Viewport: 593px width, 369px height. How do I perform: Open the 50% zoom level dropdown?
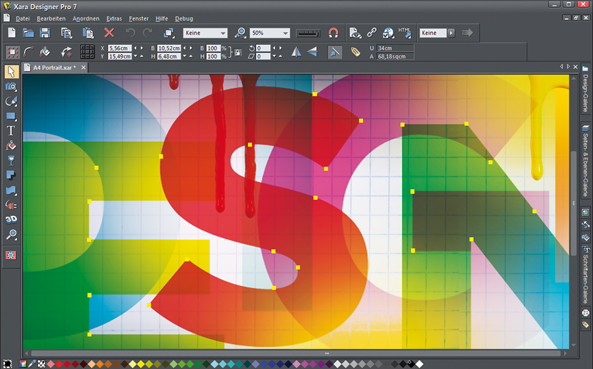click(270, 33)
